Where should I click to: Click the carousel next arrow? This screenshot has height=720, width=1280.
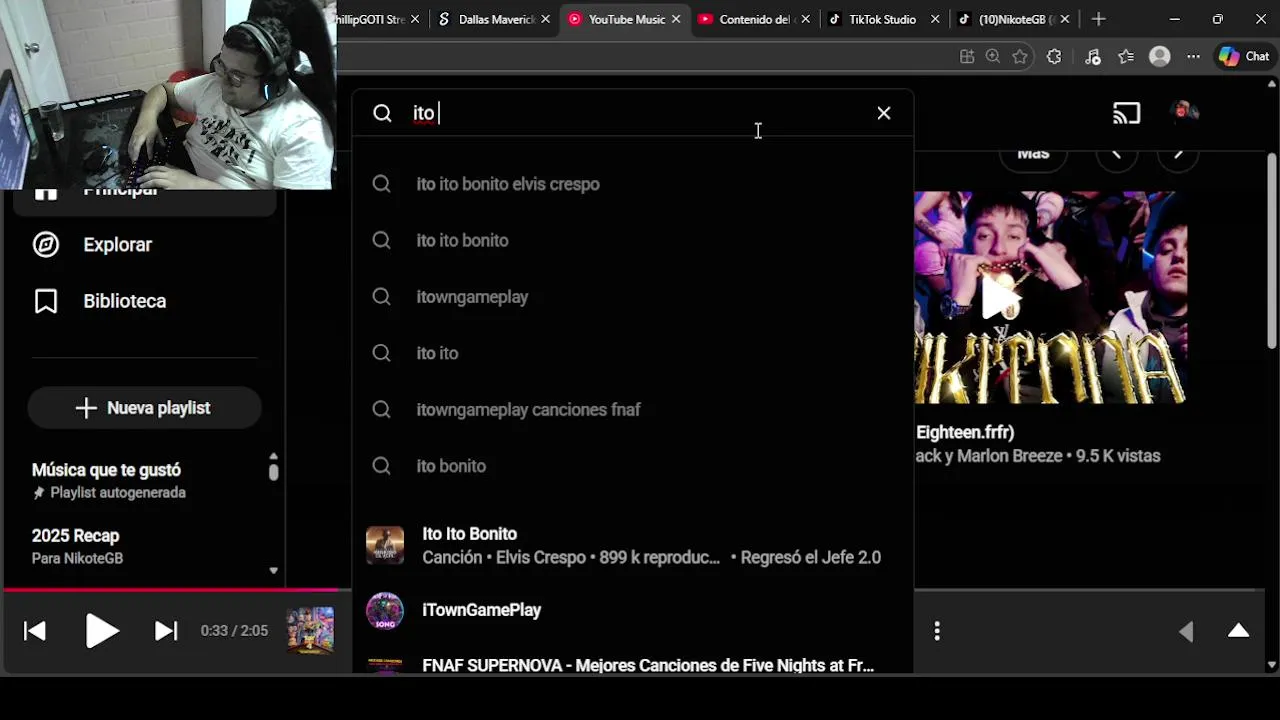coord(1179,153)
